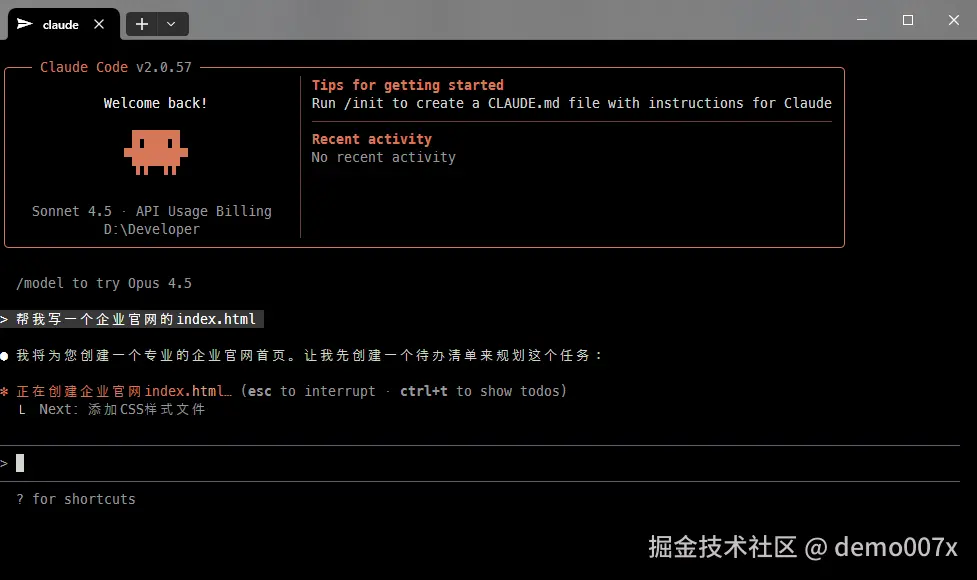Image resolution: width=977 pixels, height=580 pixels.
Task: Click the 'Run /init to create a CLAUDE.md' tip
Action: pyautogui.click(x=571, y=103)
